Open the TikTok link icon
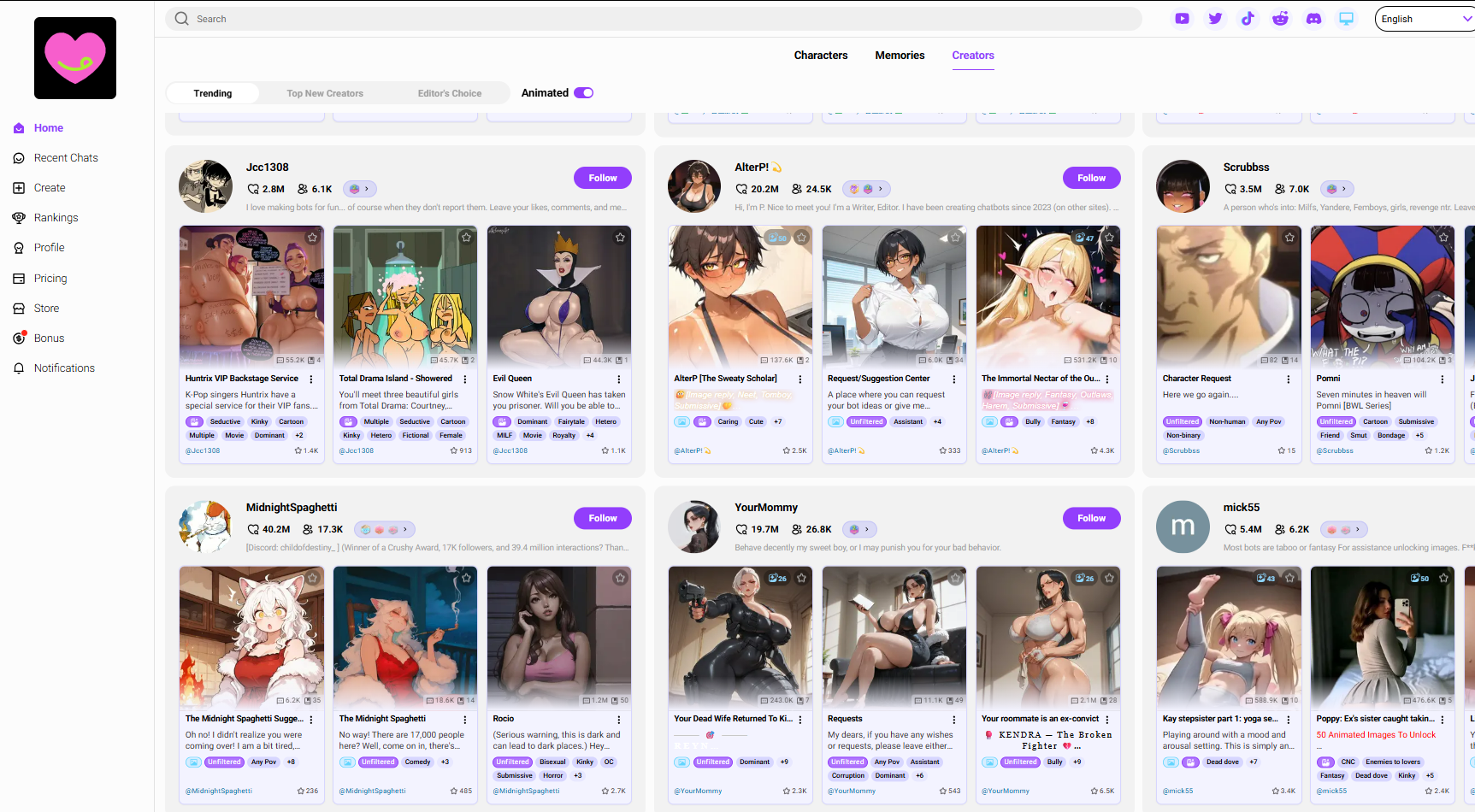The height and width of the screenshot is (812, 1475). coord(1248,19)
